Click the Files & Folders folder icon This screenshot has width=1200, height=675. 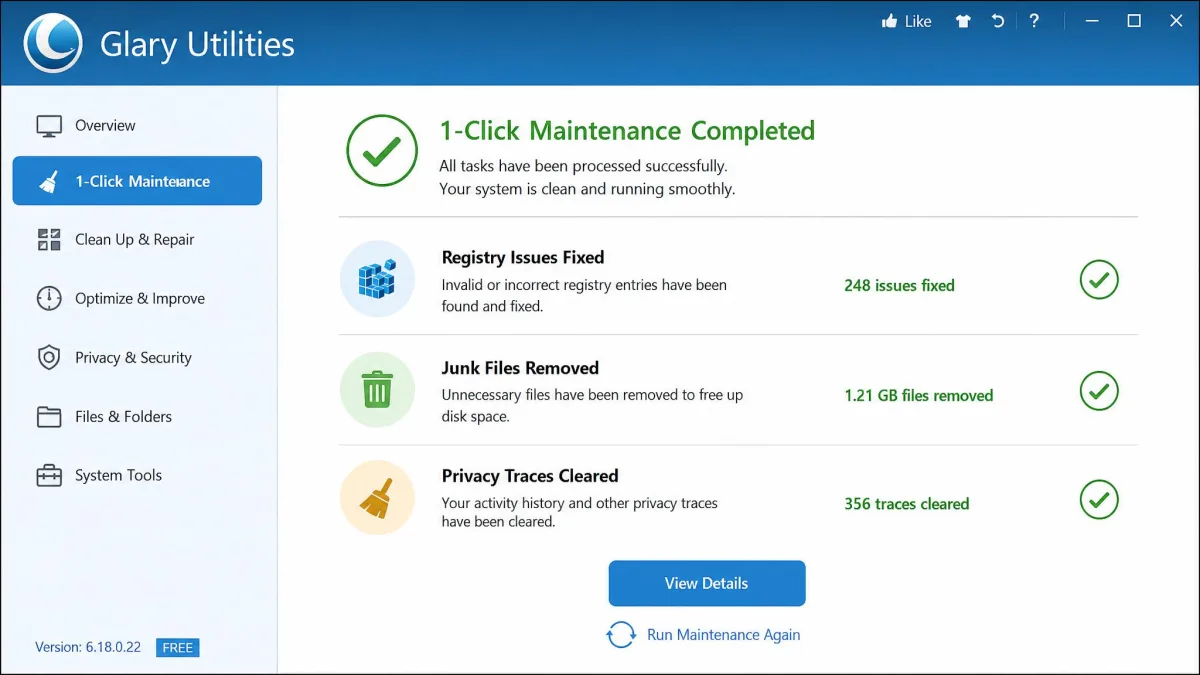tap(49, 416)
